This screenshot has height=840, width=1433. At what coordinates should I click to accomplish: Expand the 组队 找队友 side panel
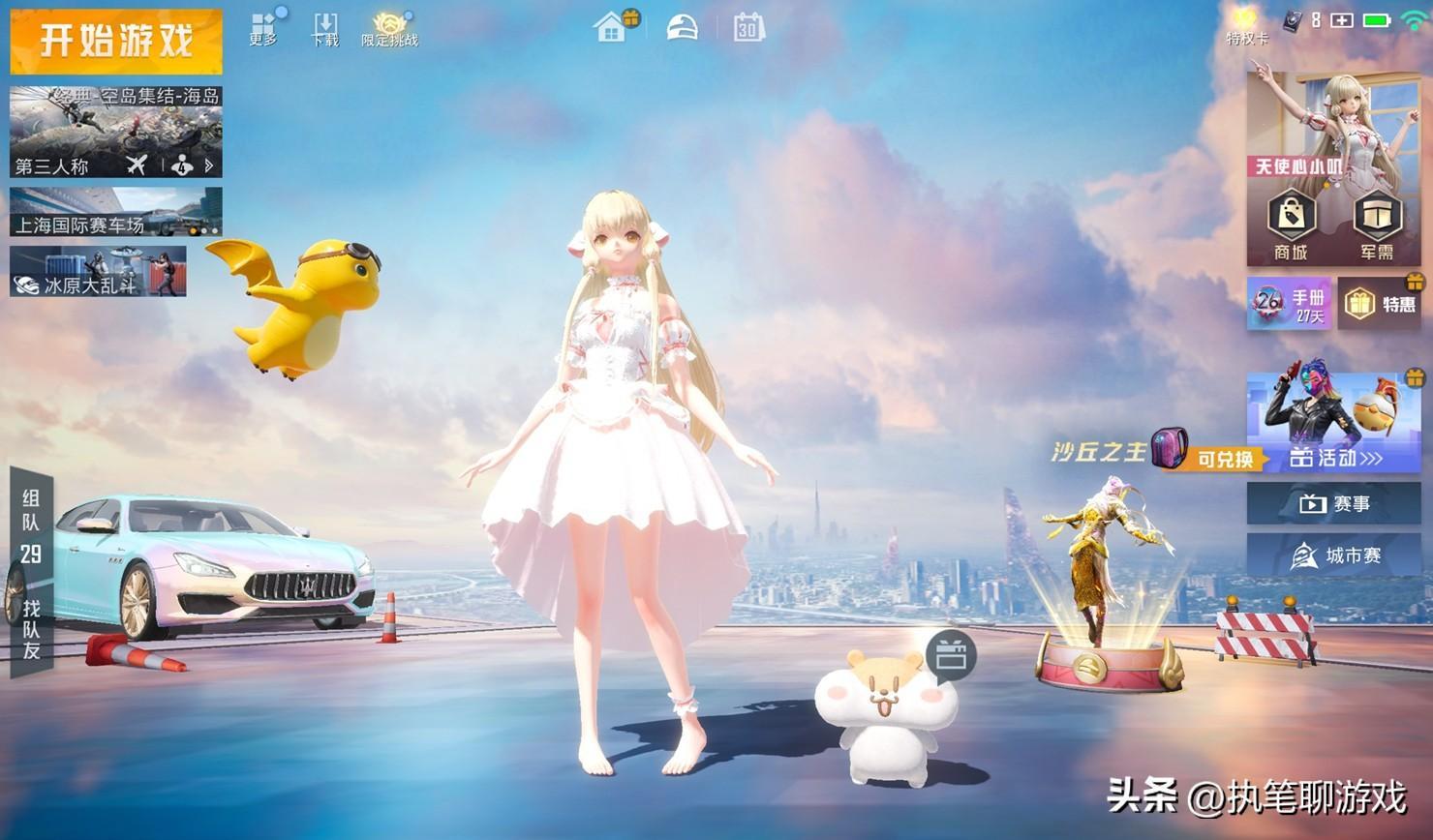click(31, 571)
